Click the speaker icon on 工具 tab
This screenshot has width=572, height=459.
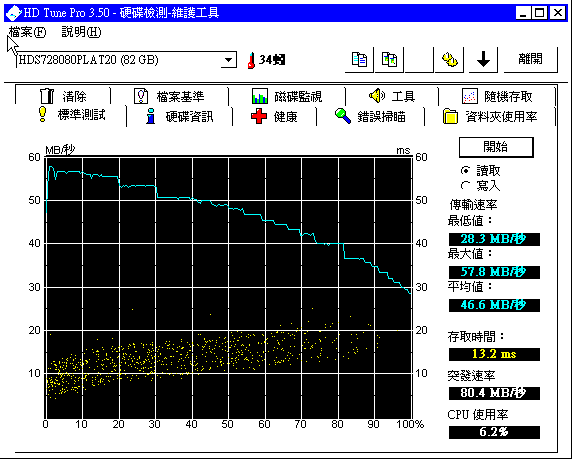[377, 96]
